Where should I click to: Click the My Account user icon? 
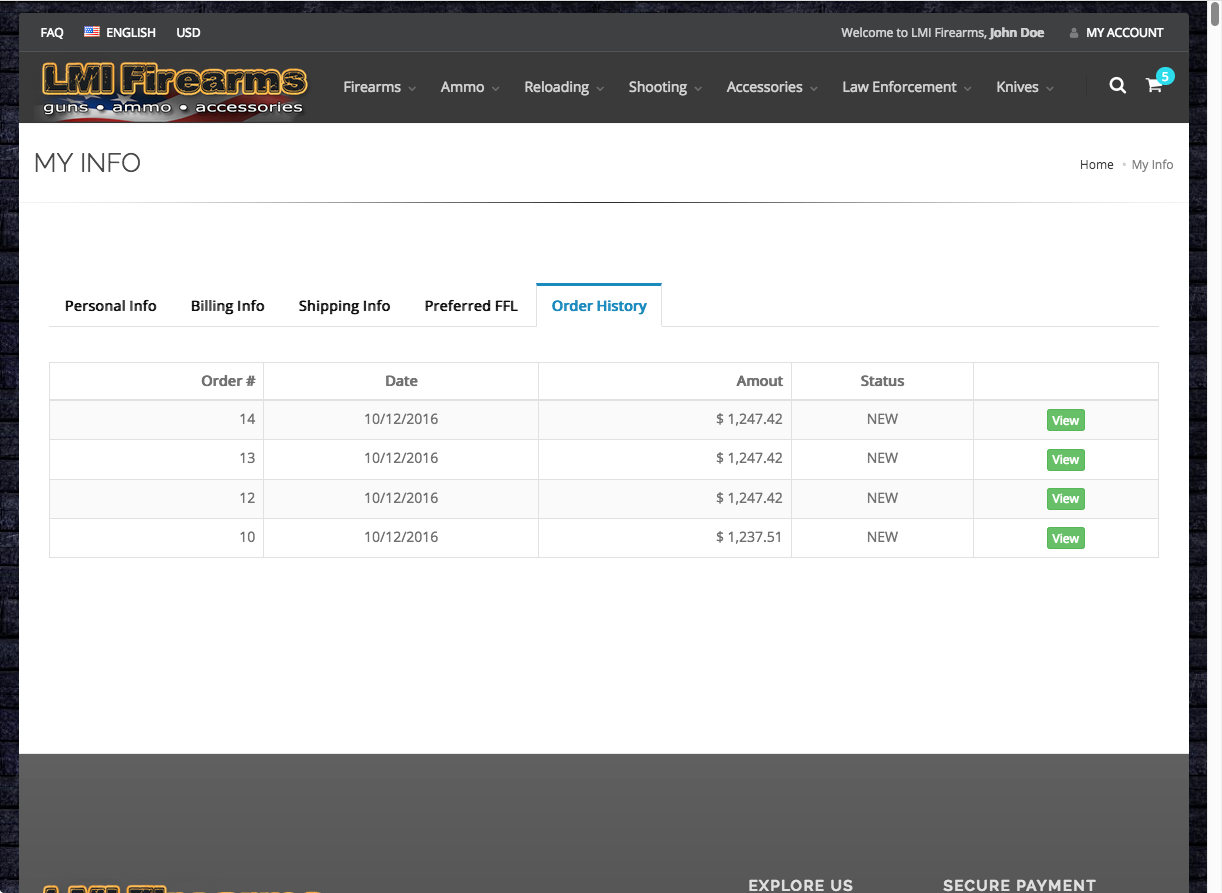tap(1074, 33)
